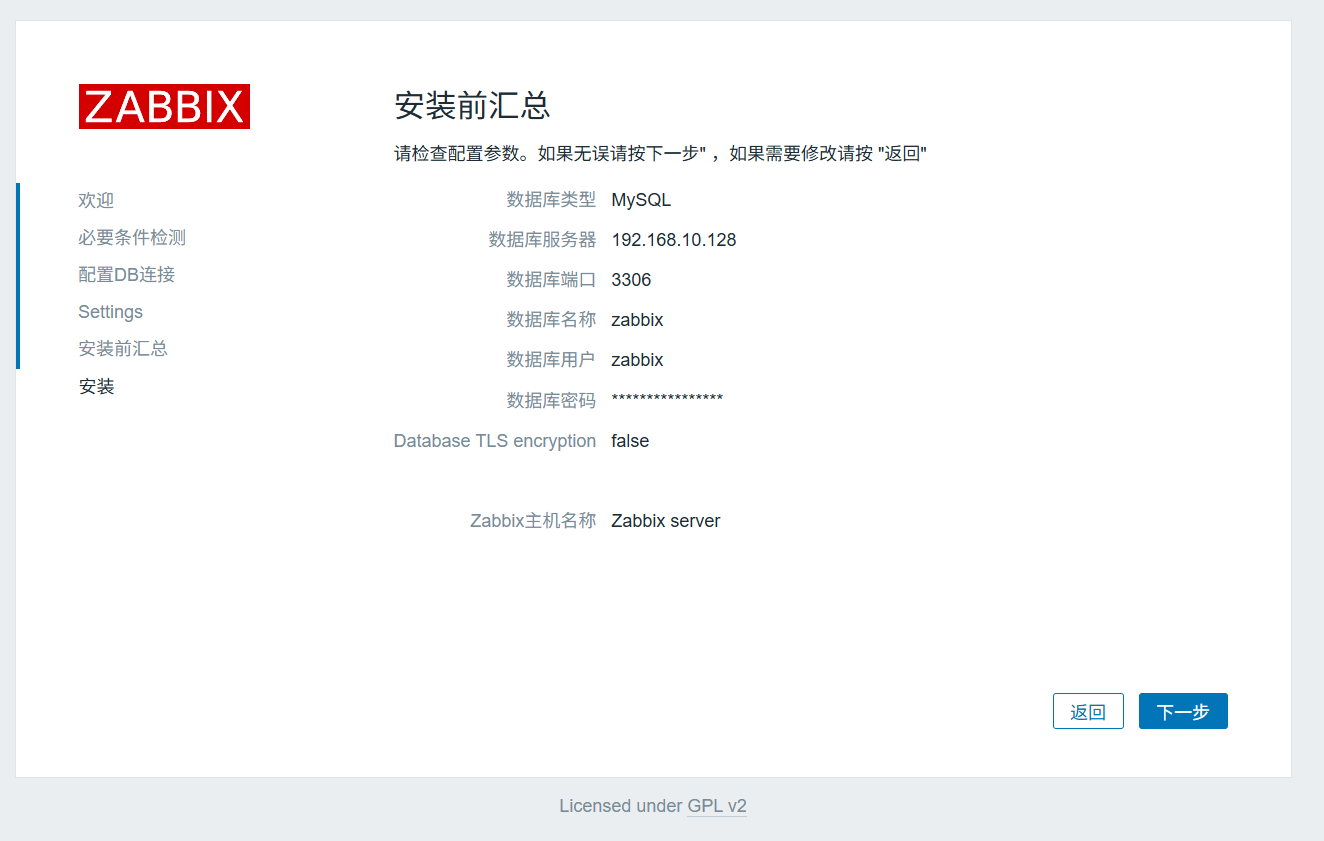This screenshot has width=1324, height=841.
Task: Click the 数据库端口 label
Action: [x=551, y=280]
